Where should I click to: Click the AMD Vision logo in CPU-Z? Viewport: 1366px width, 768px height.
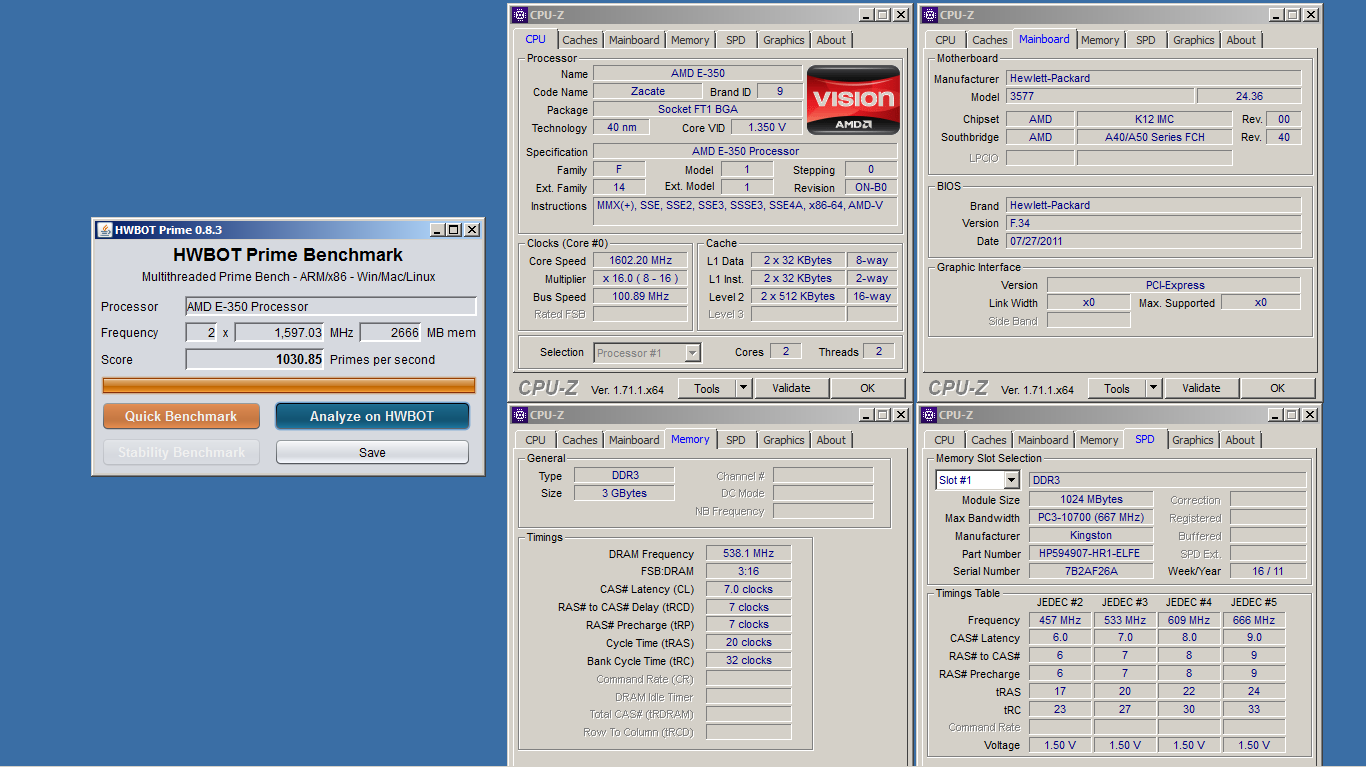(853, 99)
